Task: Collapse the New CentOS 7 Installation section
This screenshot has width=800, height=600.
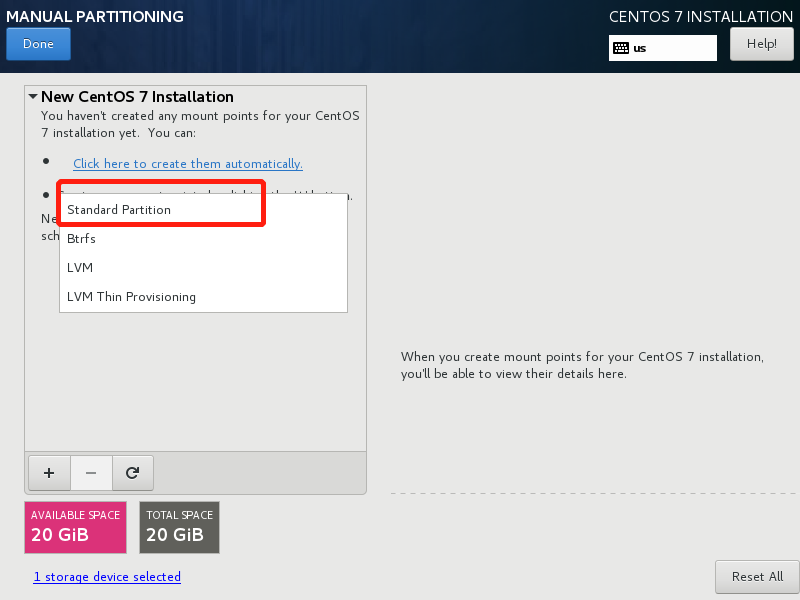Action: click(33, 96)
